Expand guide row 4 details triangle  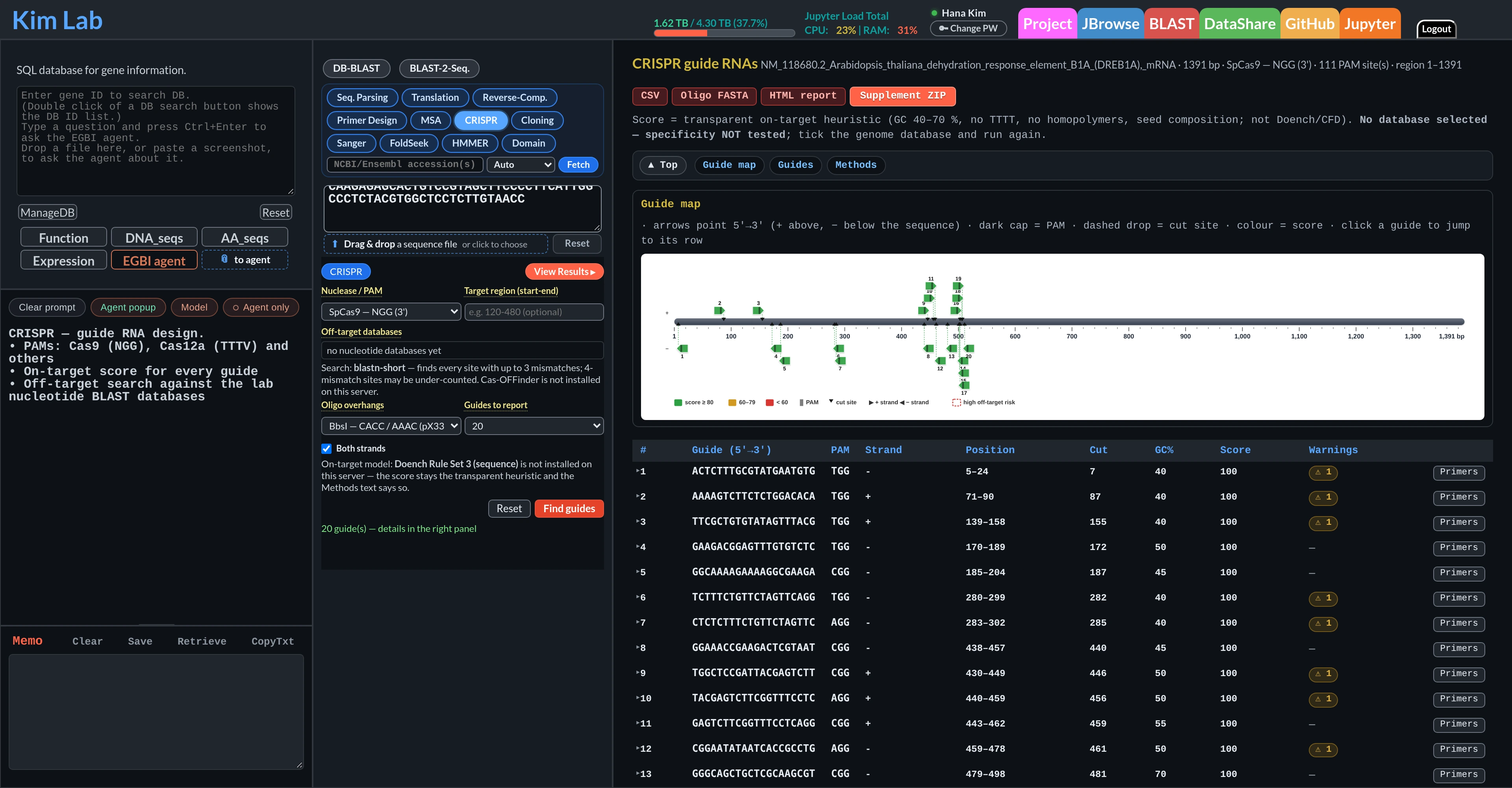click(x=638, y=546)
